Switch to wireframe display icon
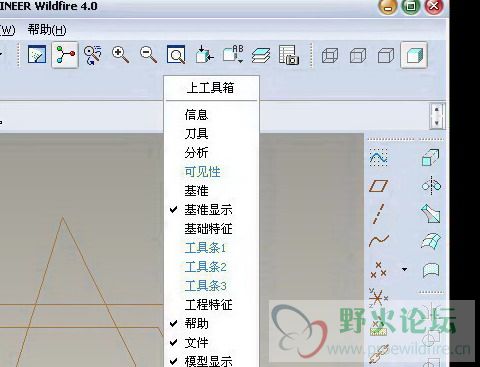Screen dimensions: 480x367 click(x=330, y=55)
